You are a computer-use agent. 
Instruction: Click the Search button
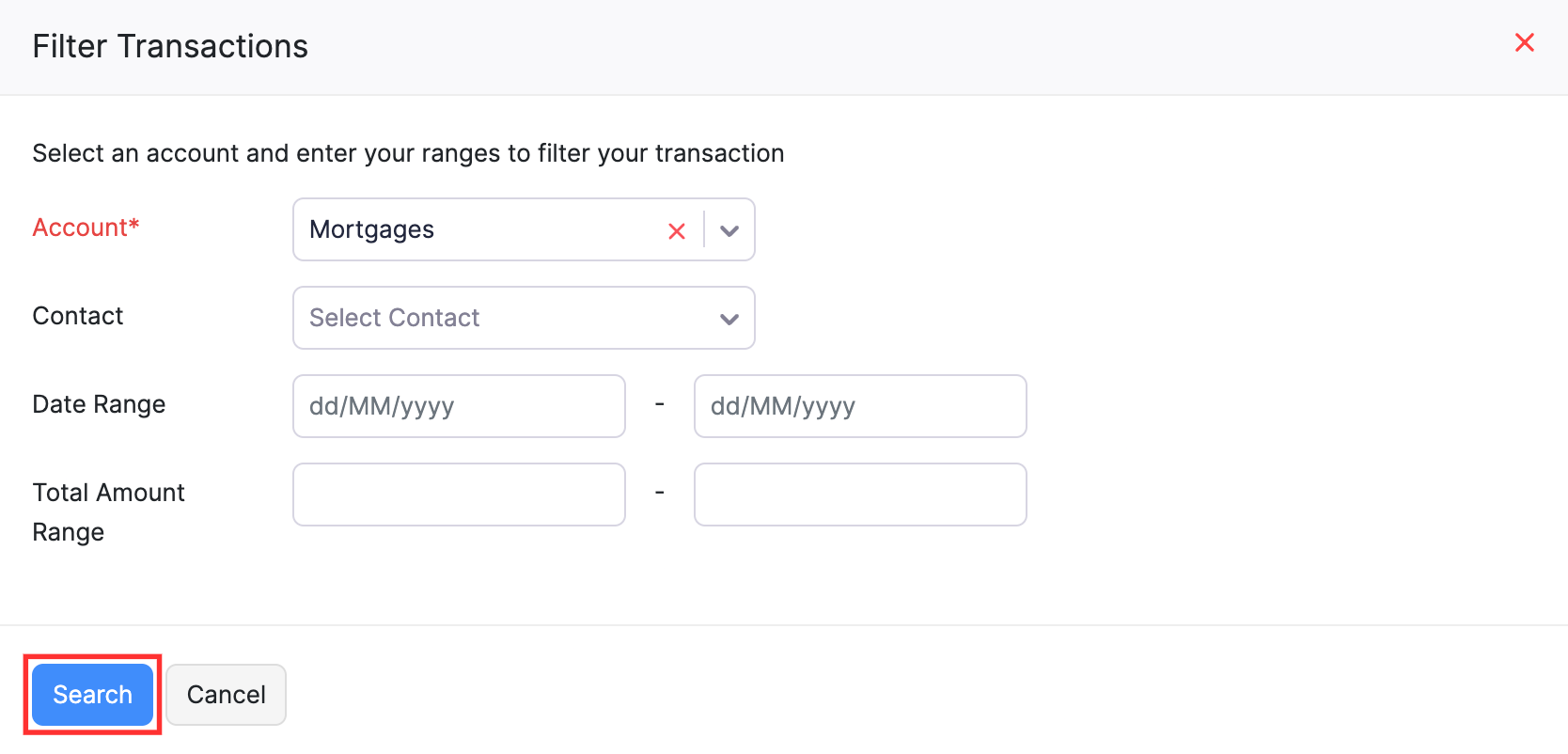click(x=91, y=694)
